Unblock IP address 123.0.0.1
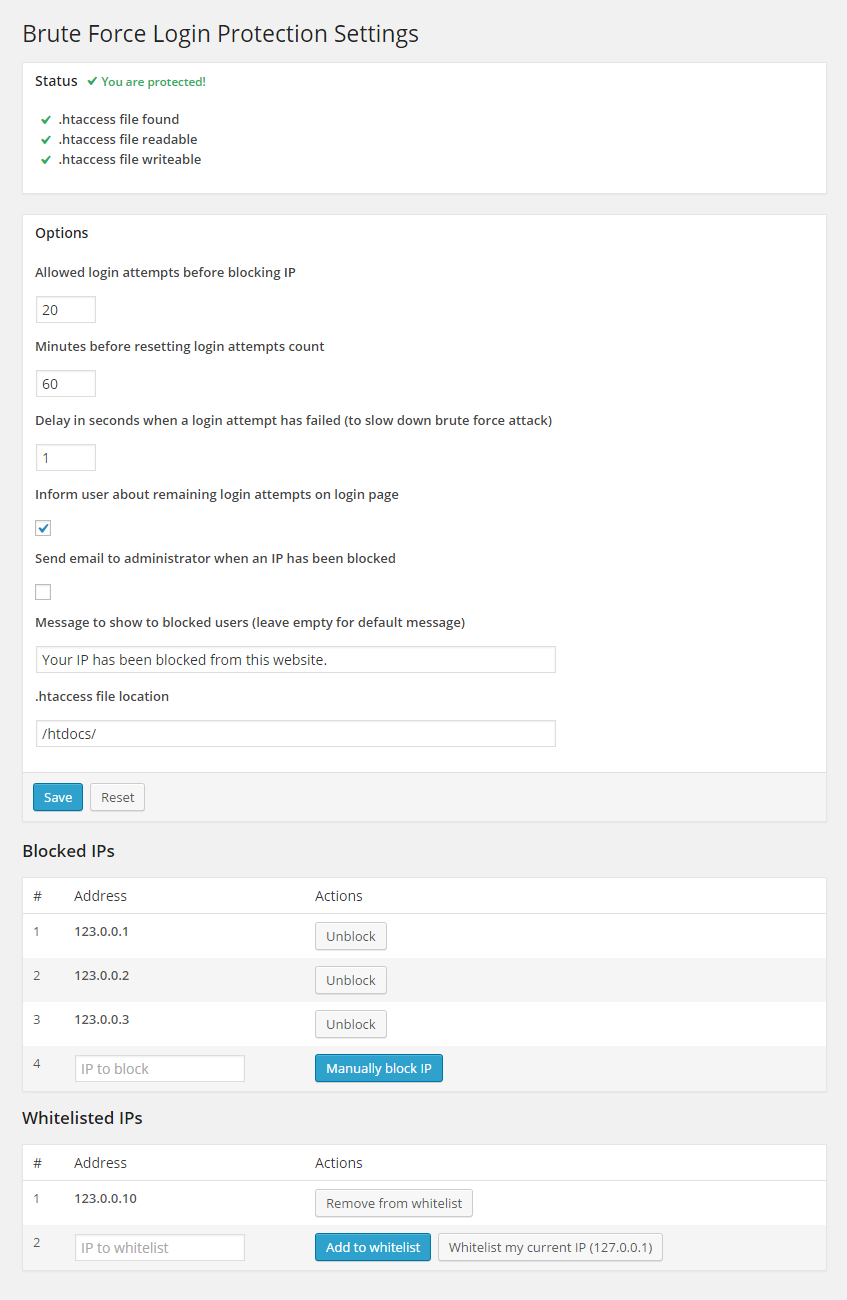847x1300 pixels. pos(350,937)
